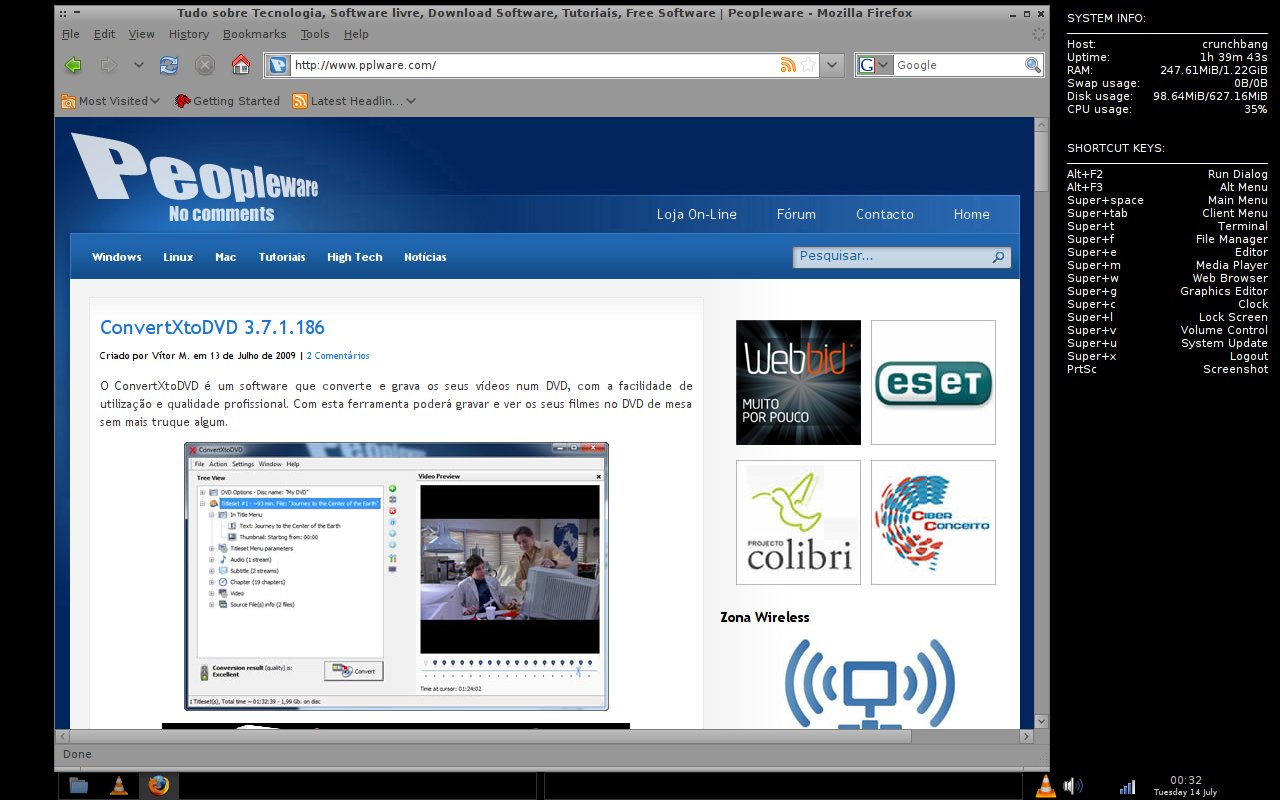The width and height of the screenshot is (1280, 800).
Task: Click the vertical scrollbar up arrow
Action: (x=1041, y=126)
